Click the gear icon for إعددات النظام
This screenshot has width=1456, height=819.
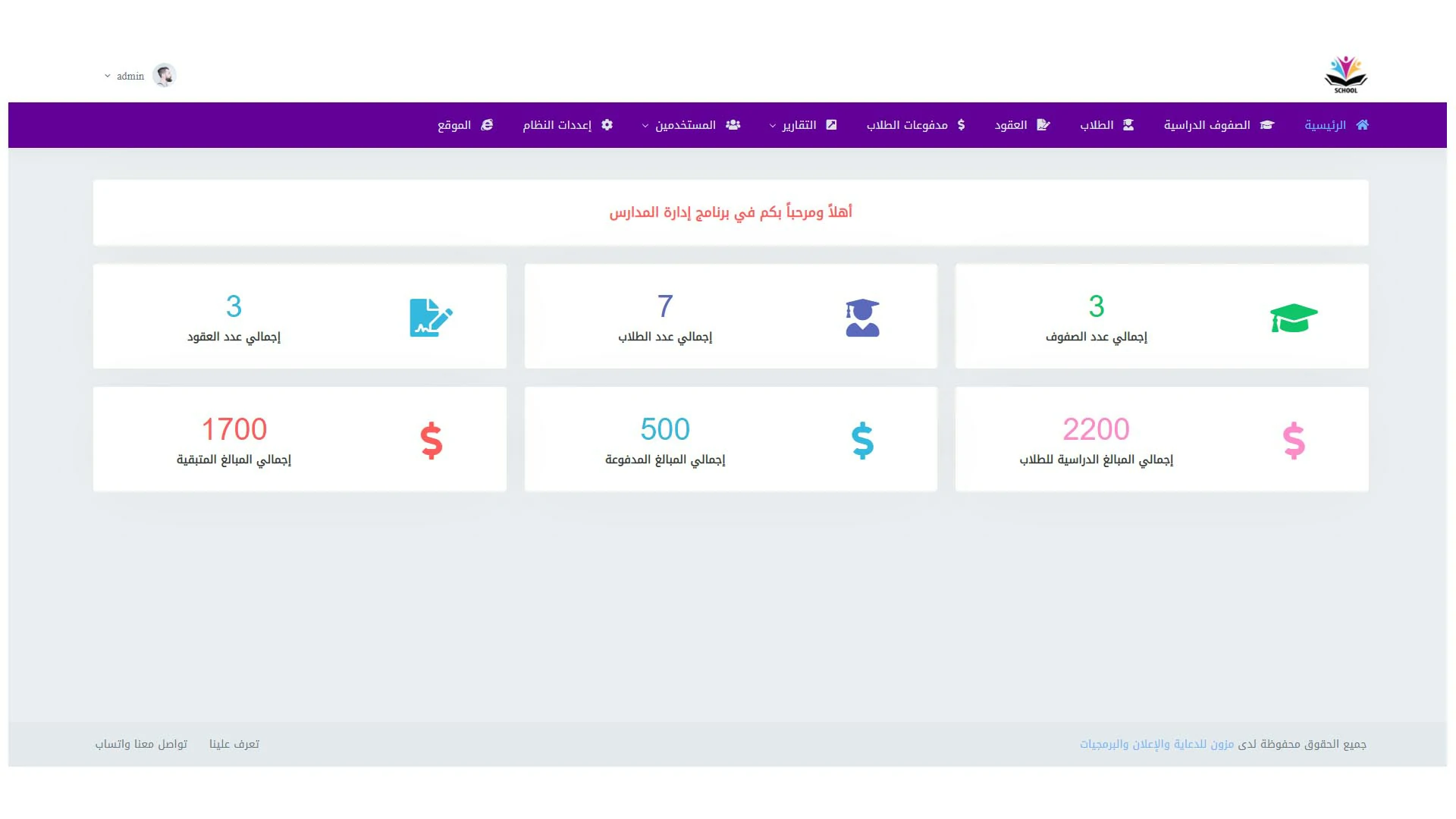[x=607, y=125]
